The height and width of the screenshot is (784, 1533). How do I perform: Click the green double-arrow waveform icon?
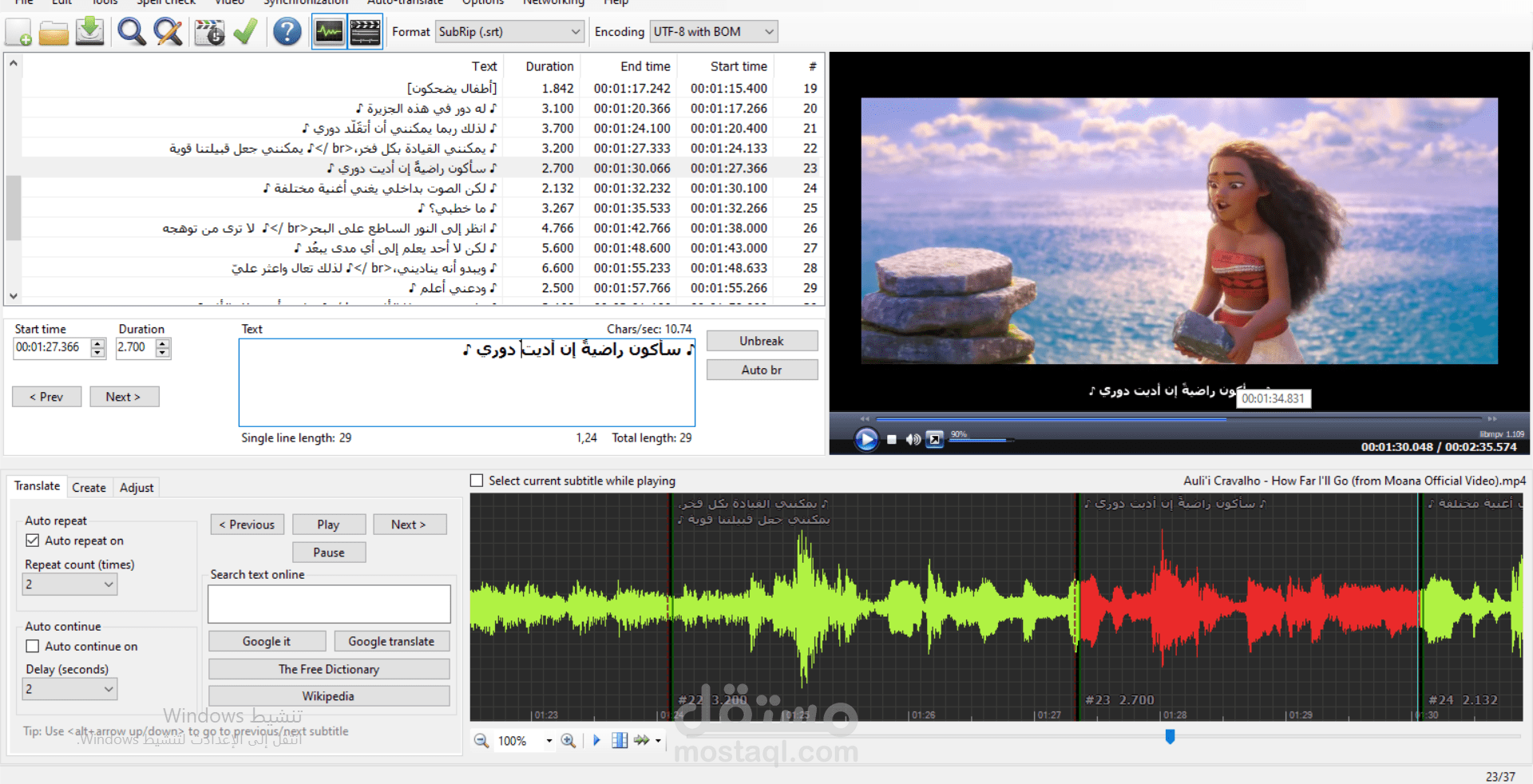tap(641, 741)
